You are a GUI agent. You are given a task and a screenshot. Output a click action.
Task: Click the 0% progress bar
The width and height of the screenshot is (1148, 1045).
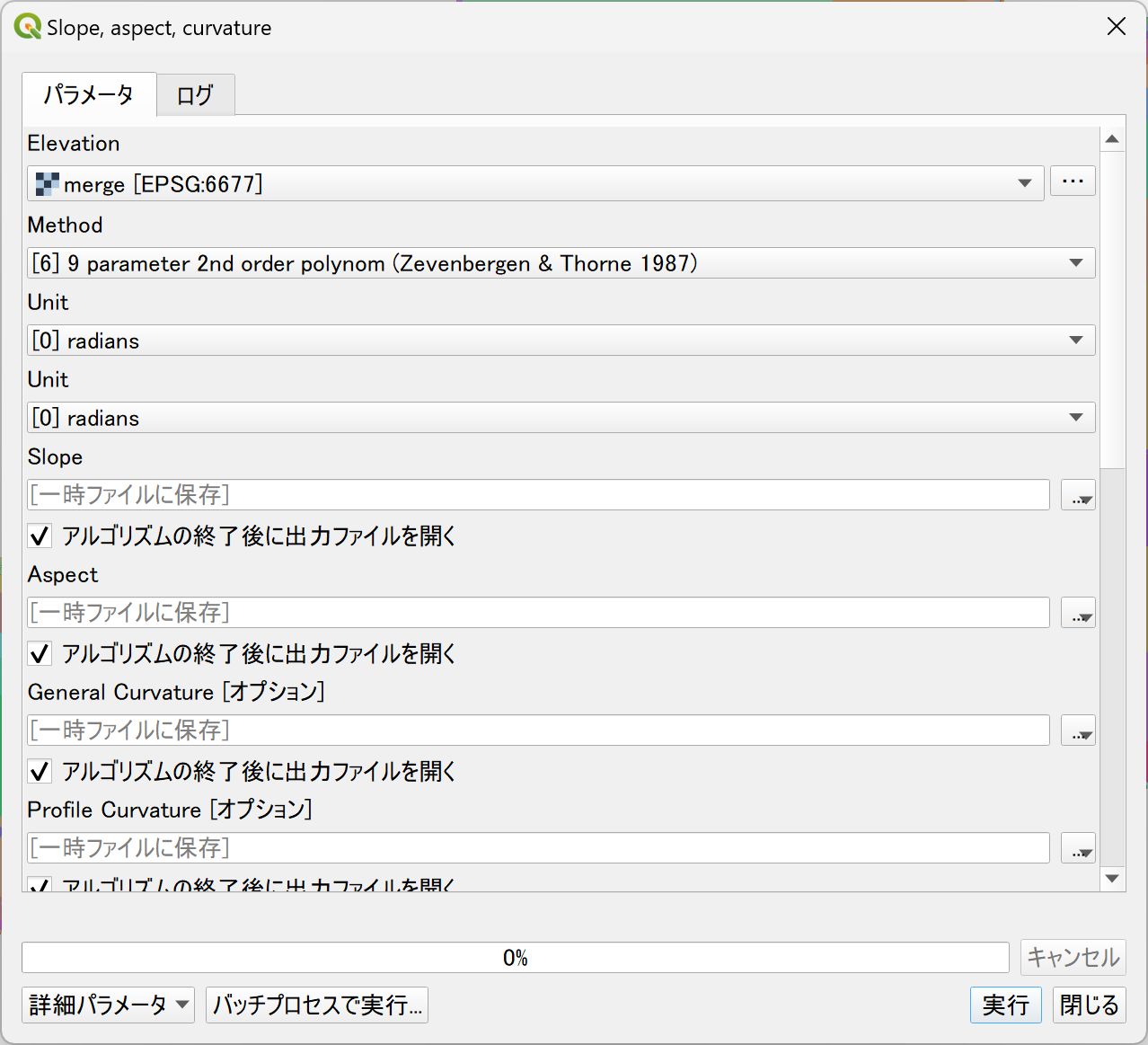tap(516, 958)
